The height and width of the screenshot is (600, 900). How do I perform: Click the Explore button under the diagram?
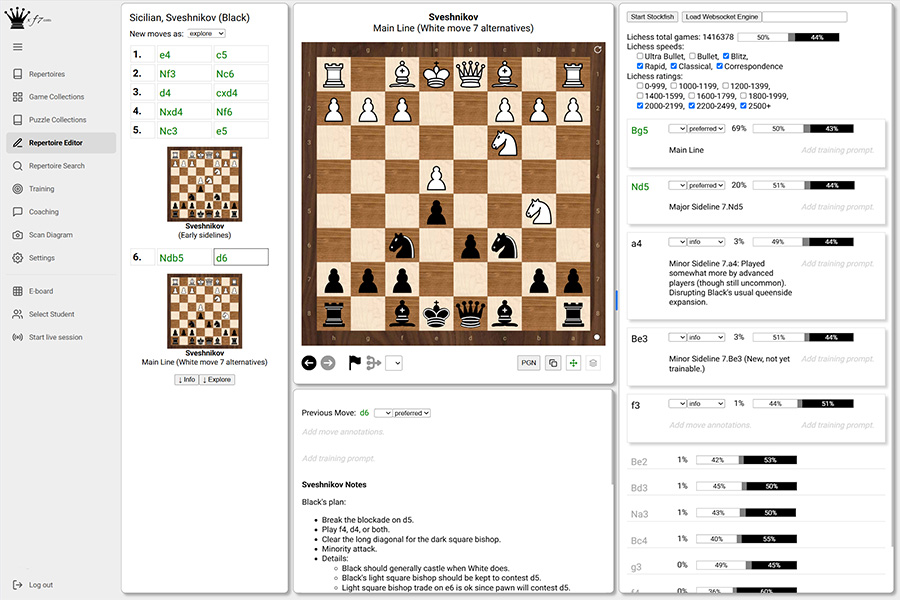tap(216, 380)
